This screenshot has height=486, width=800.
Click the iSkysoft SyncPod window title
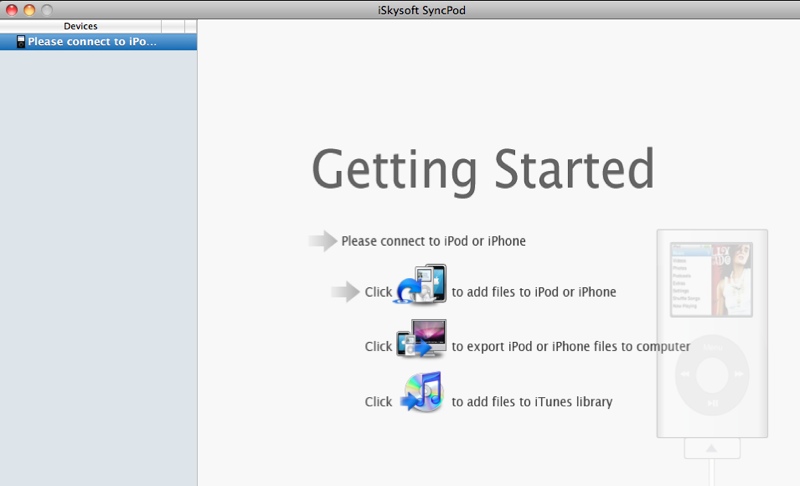pos(421,10)
